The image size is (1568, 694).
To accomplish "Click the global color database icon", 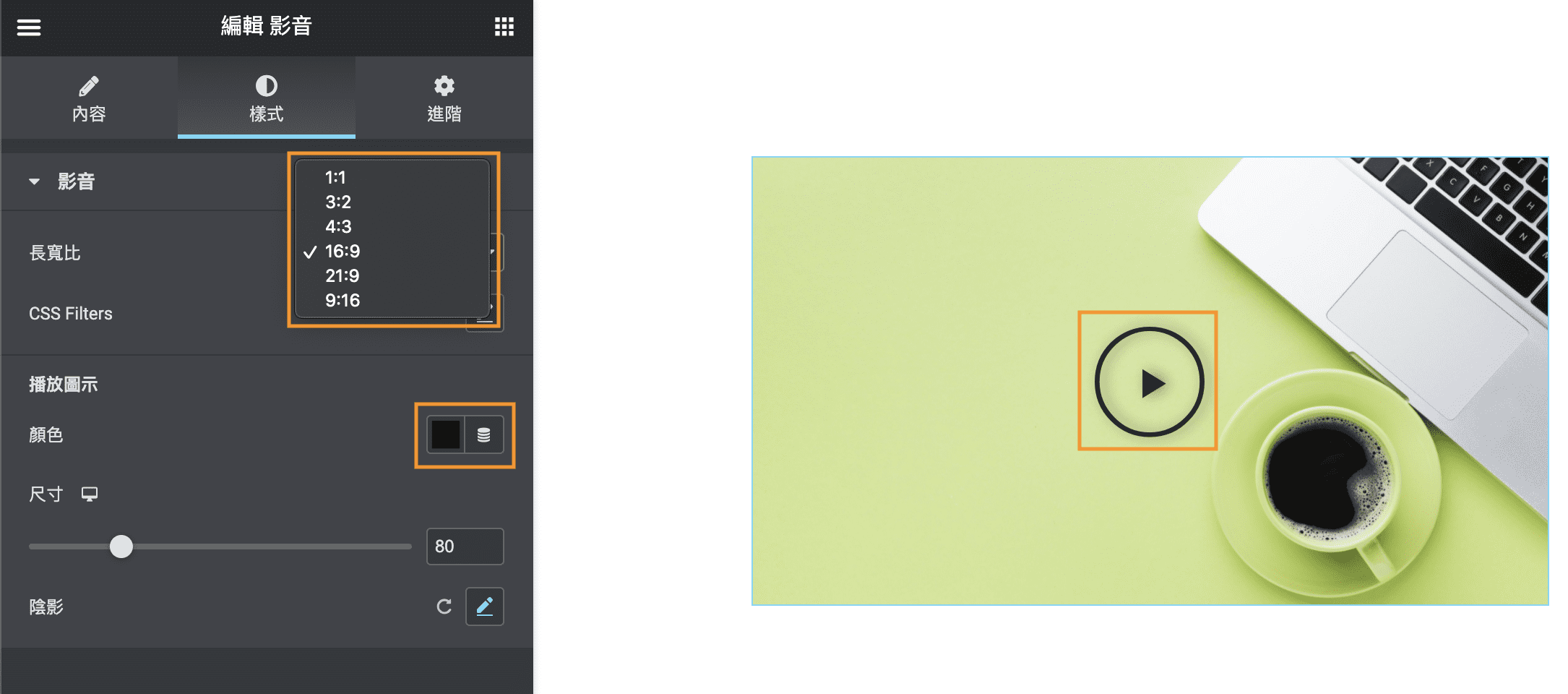I will tap(484, 434).
